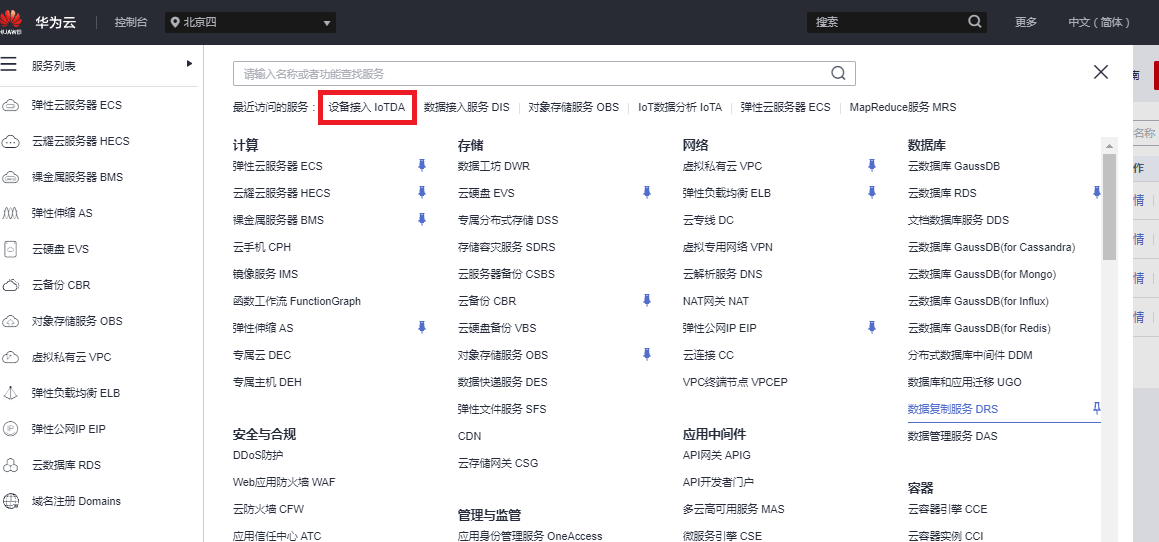Click the 弹性伸缩 AS sidebar icon
This screenshot has height=542, width=1159.
tap(10, 213)
